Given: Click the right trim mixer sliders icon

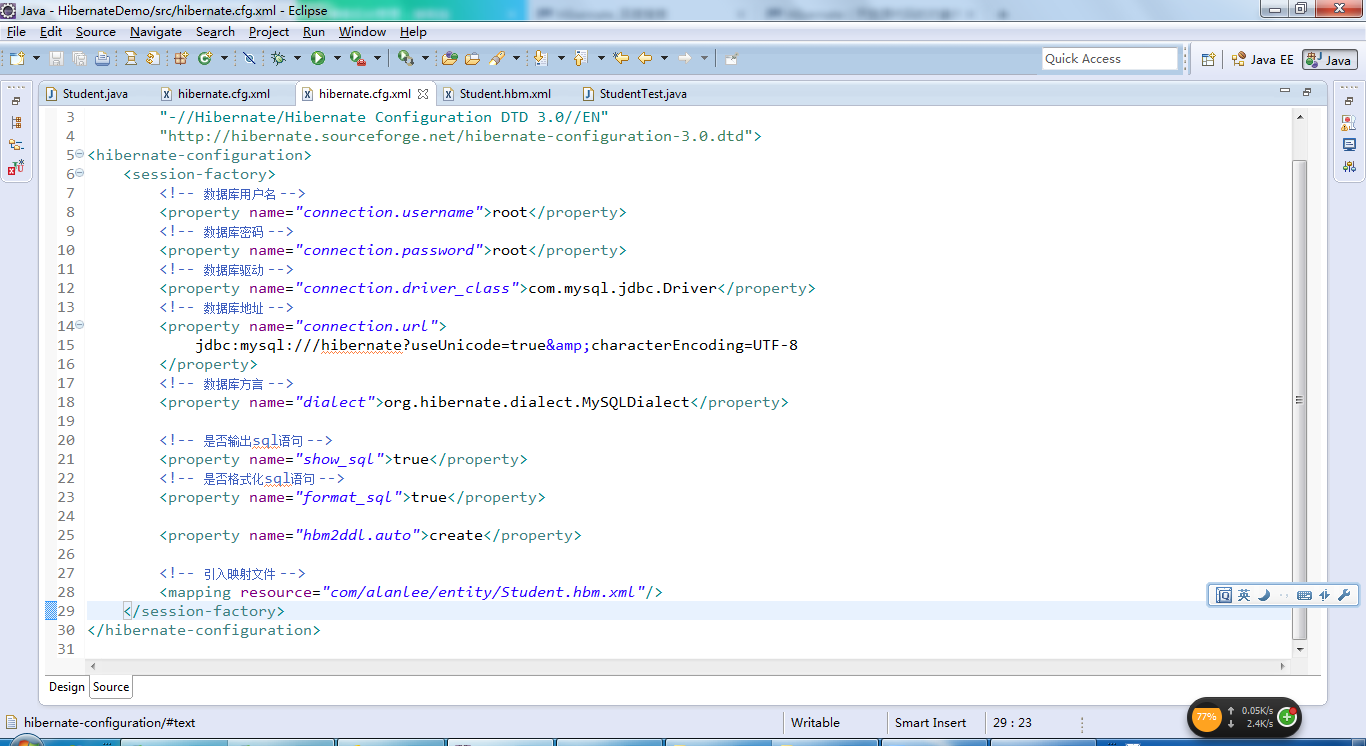Looking at the screenshot, I should pos(1349,167).
